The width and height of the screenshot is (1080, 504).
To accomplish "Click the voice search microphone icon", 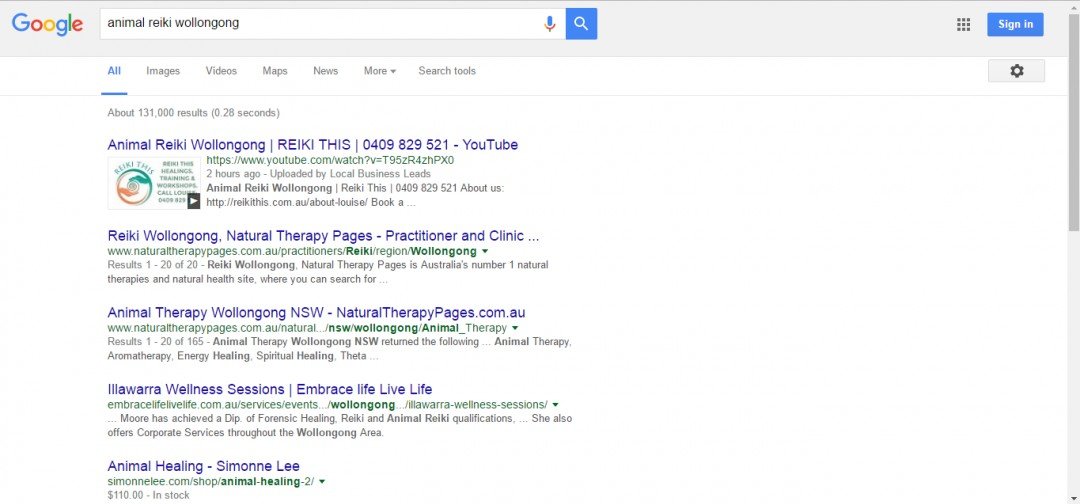I will coord(550,24).
